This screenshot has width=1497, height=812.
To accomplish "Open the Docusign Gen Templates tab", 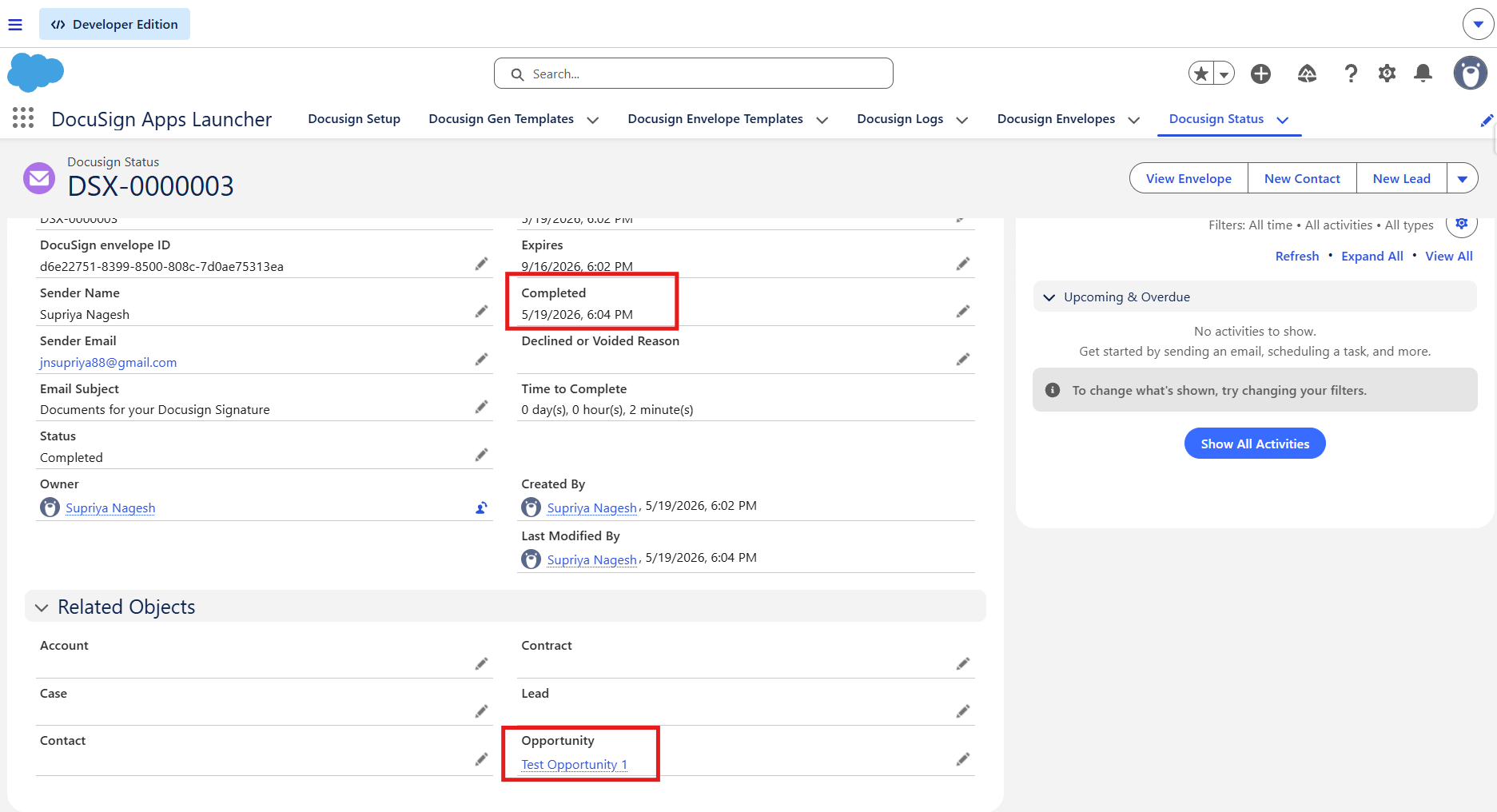I will pos(501,118).
